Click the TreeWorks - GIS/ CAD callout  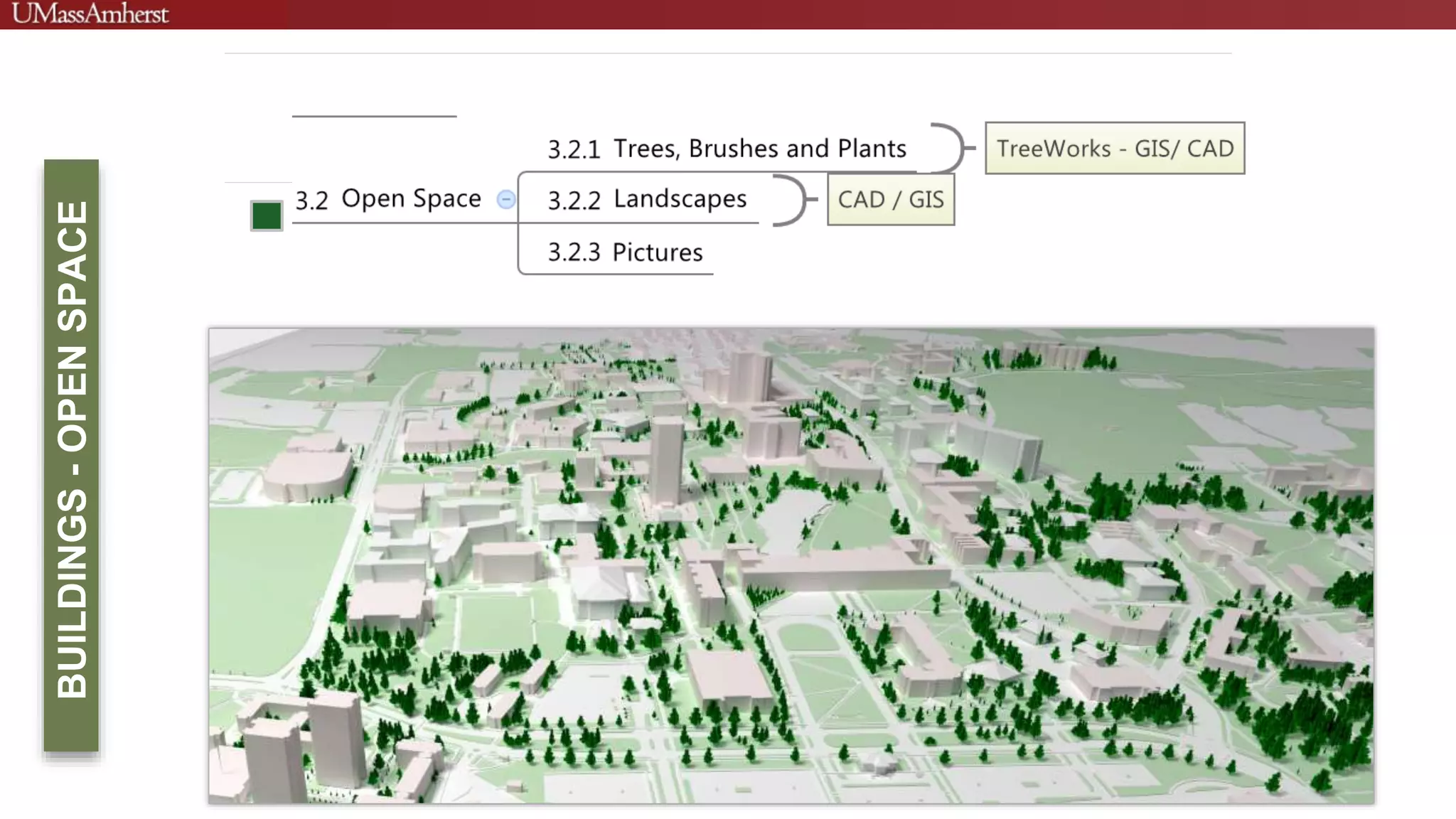1114,149
